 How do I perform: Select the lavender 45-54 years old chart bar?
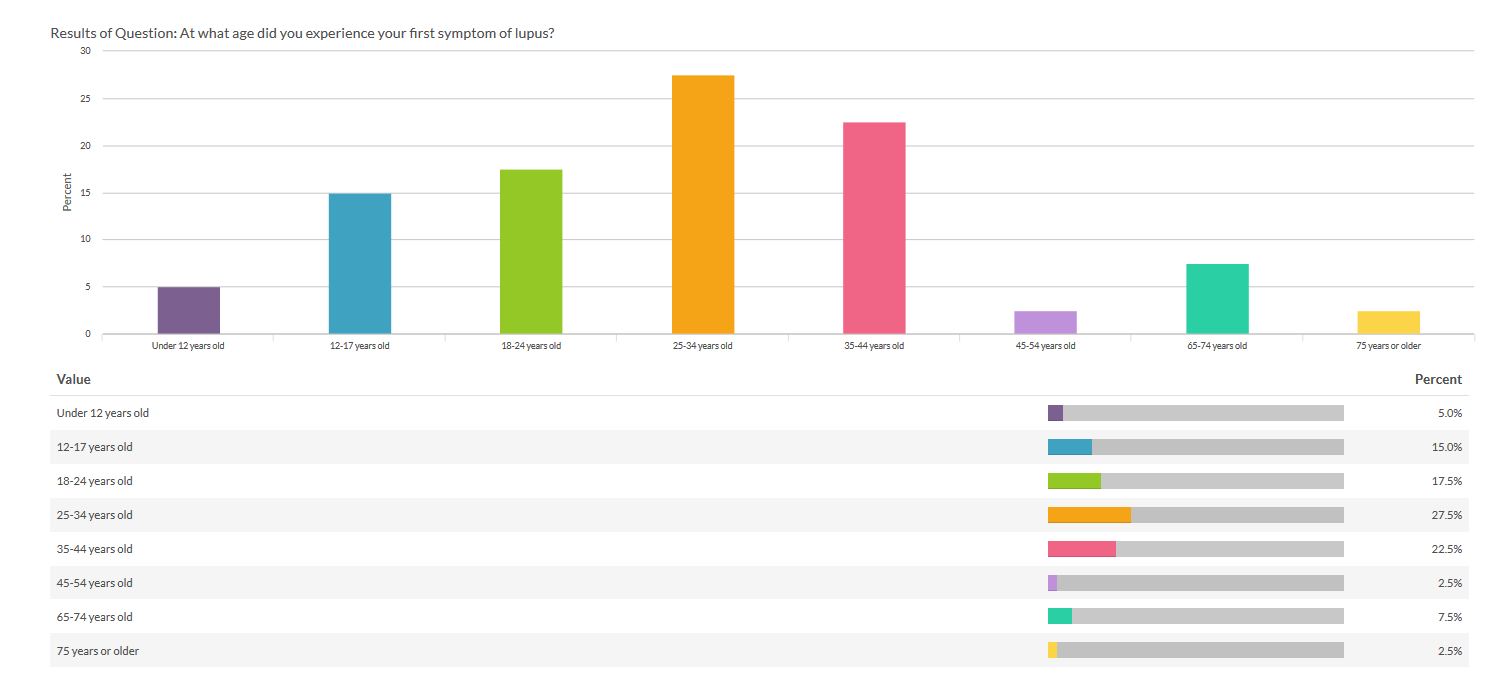coord(1045,322)
